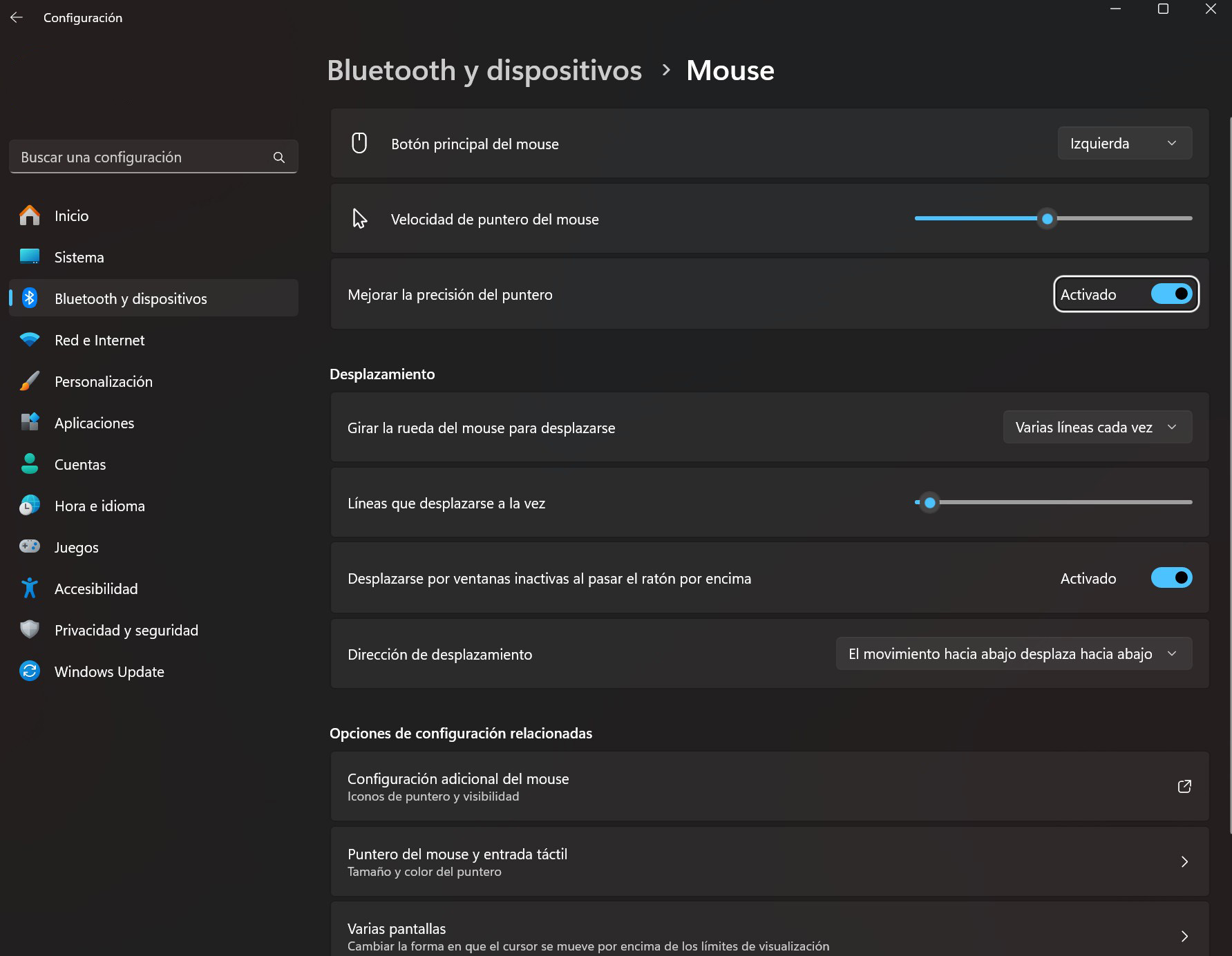Open Cuentas settings section

coord(153,464)
